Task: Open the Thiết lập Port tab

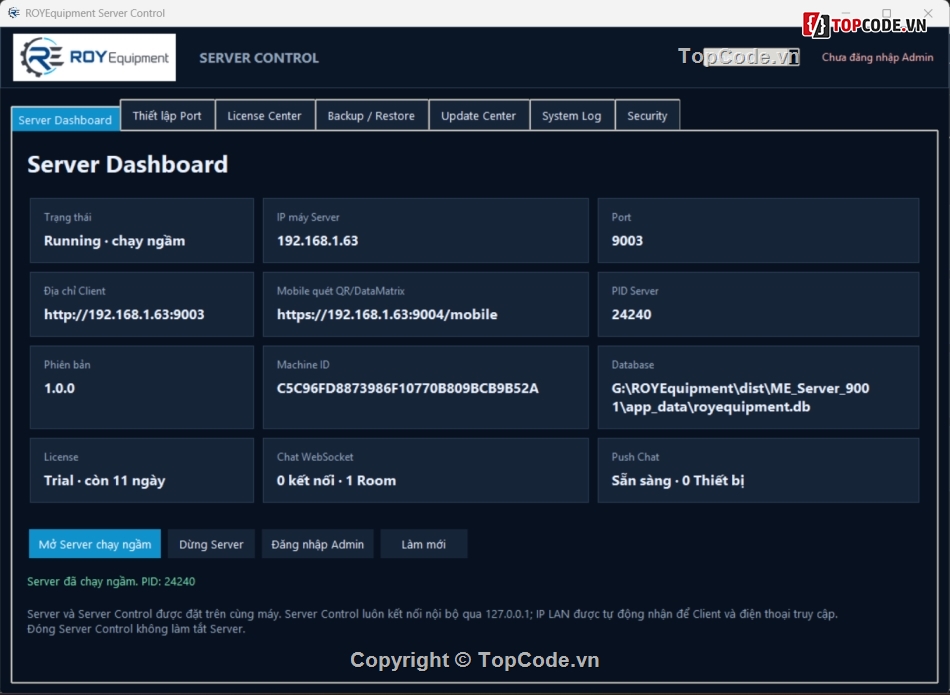Action: (167, 115)
